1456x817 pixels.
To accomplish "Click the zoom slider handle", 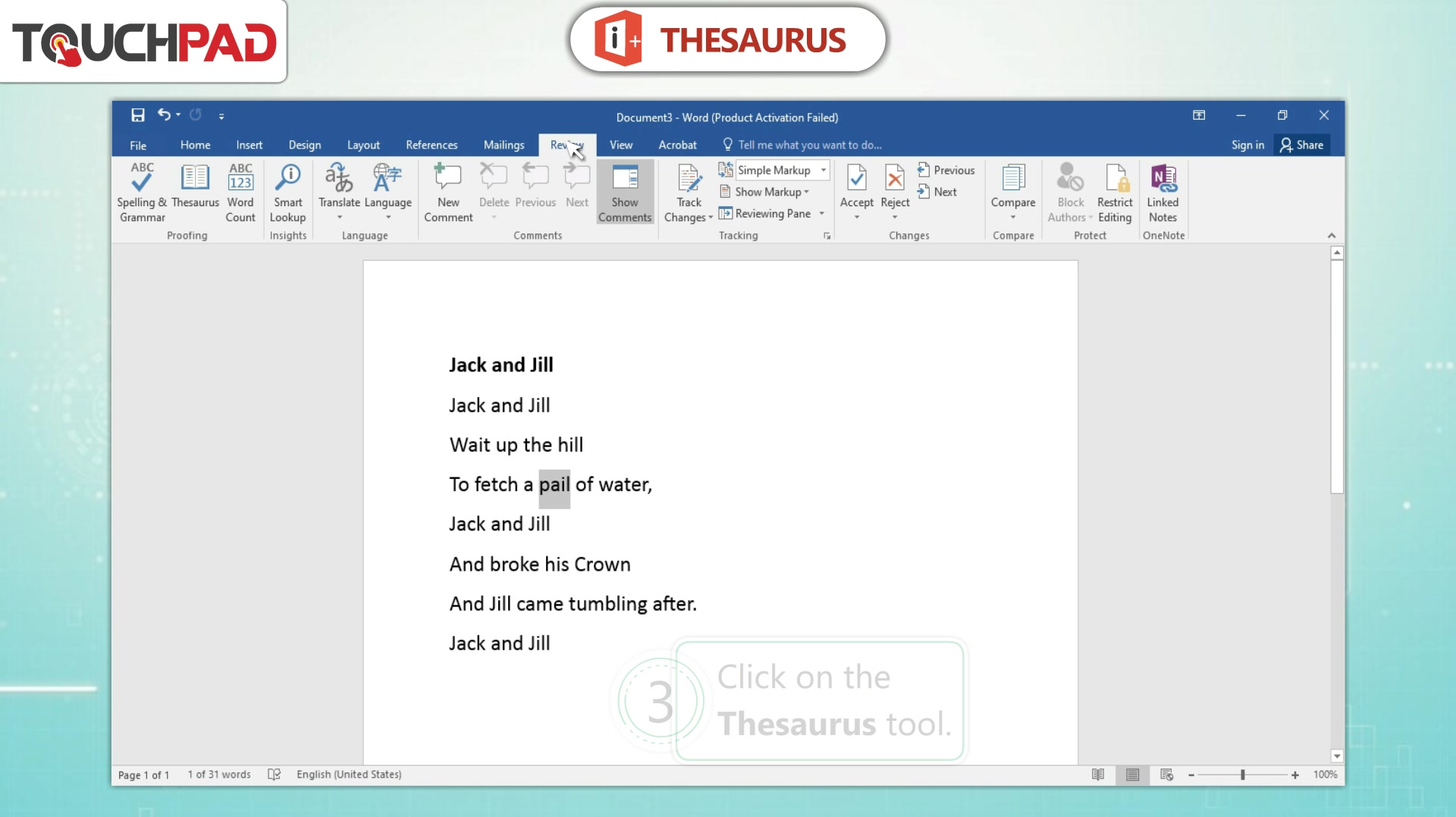I will coord(1242,775).
